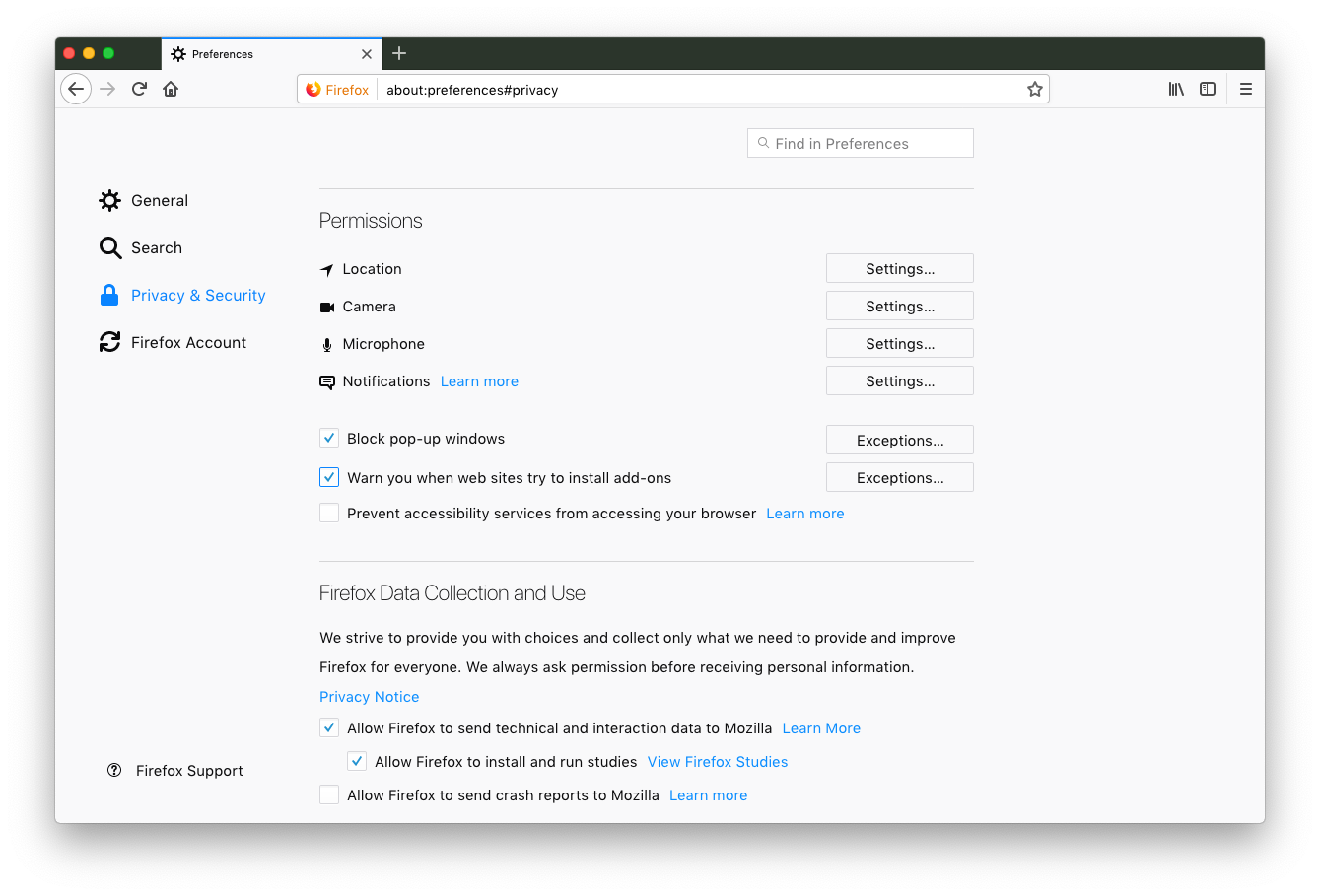1320x896 pixels.
Task: Focus the Find in Preferences field
Action: tap(861, 143)
